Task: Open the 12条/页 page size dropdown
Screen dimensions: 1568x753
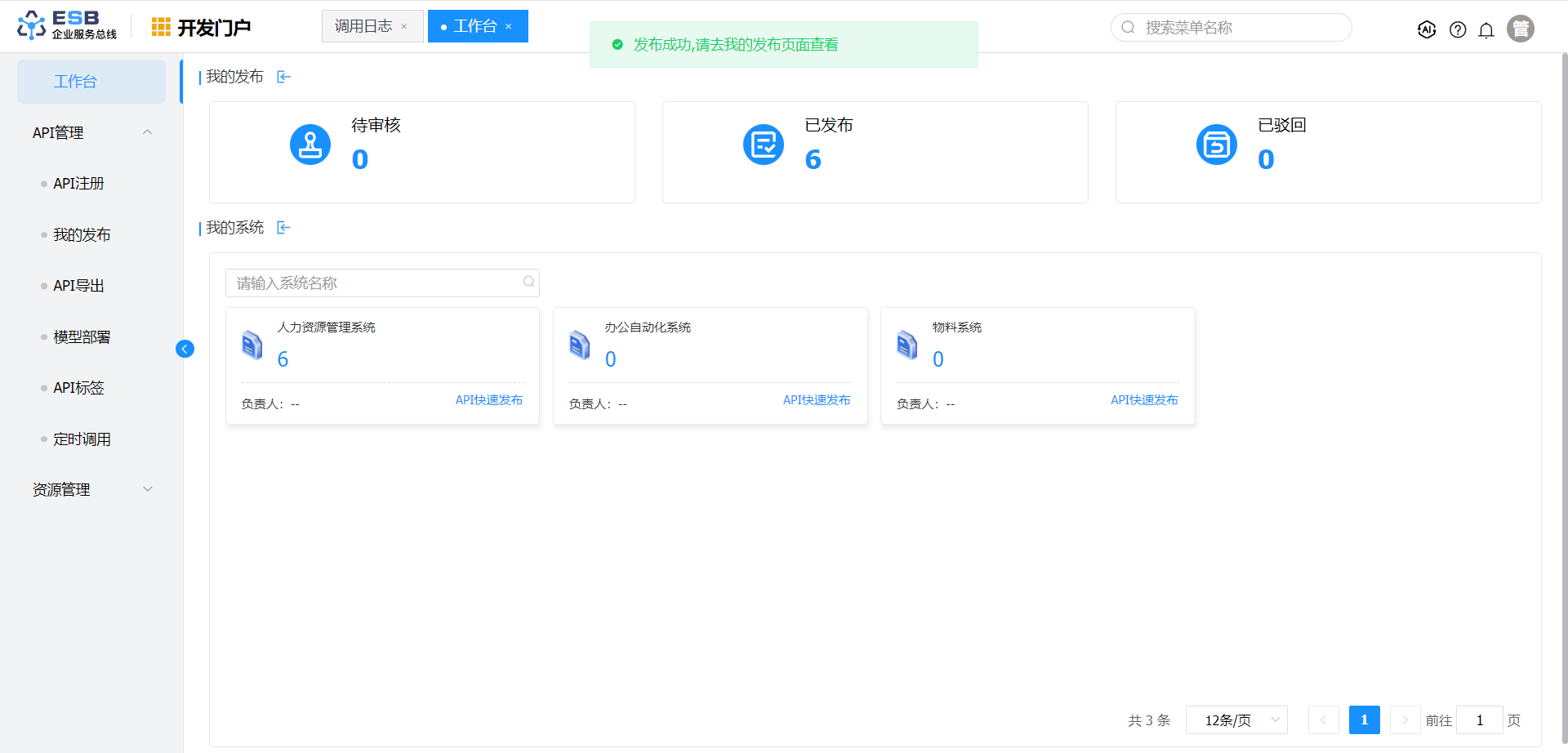Action: [x=1236, y=720]
